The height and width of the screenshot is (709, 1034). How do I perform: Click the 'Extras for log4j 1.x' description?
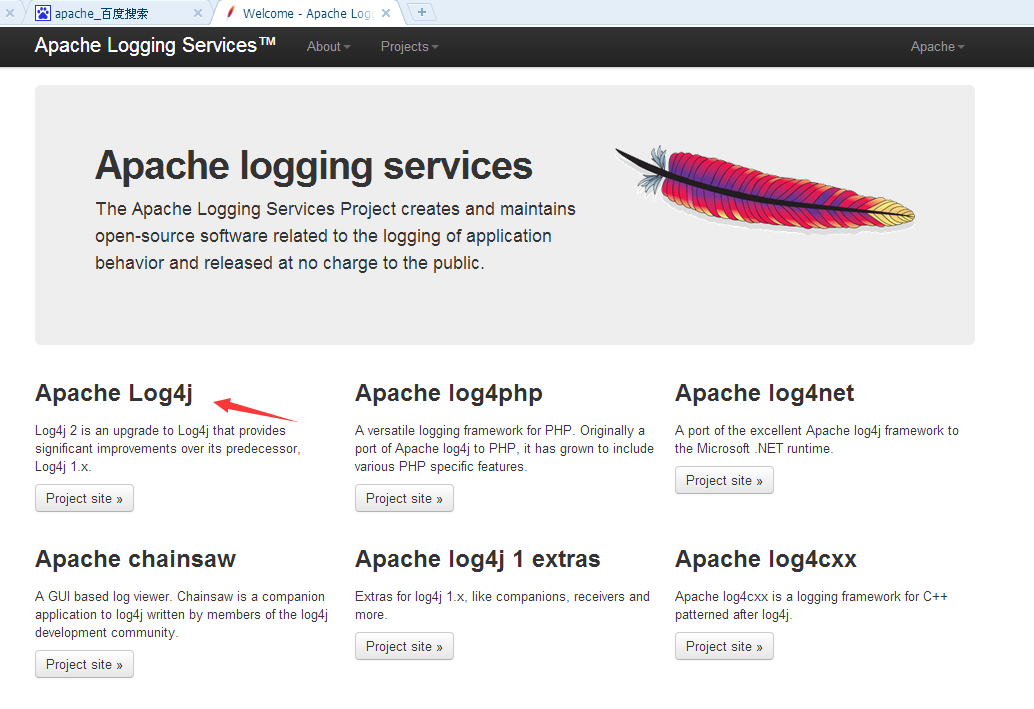(502, 605)
